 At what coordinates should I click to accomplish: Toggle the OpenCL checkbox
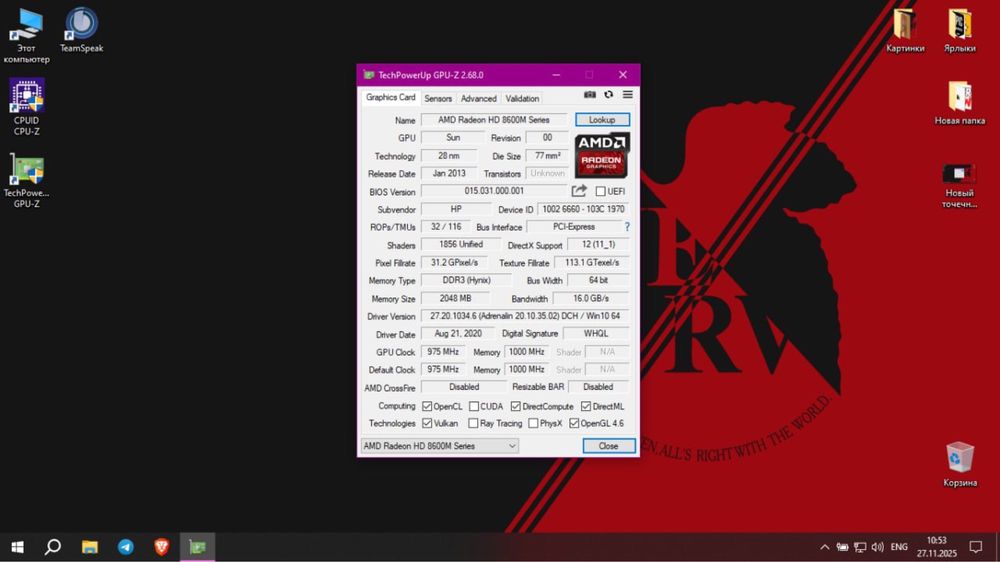(427, 406)
